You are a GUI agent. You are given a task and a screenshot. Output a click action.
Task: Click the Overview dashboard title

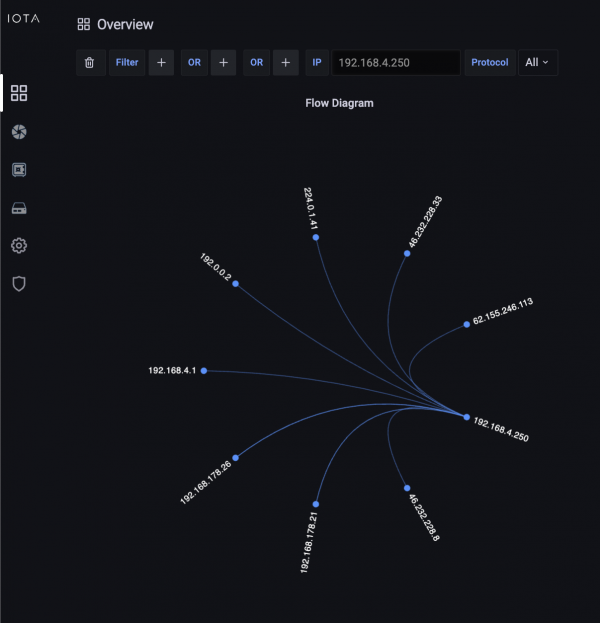pos(125,24)
